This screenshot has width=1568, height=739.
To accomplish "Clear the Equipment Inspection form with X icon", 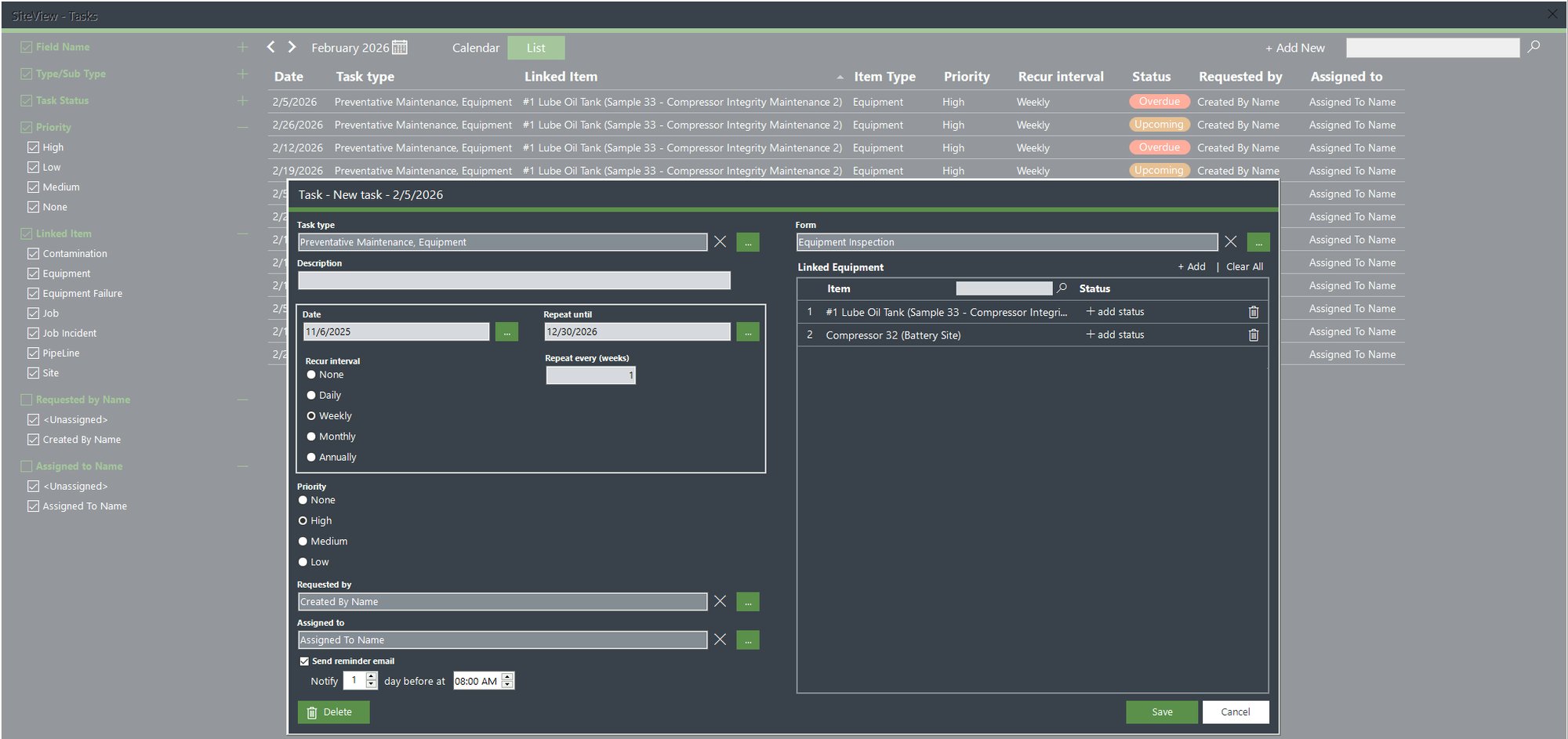I will click(x=1231, y=241).
